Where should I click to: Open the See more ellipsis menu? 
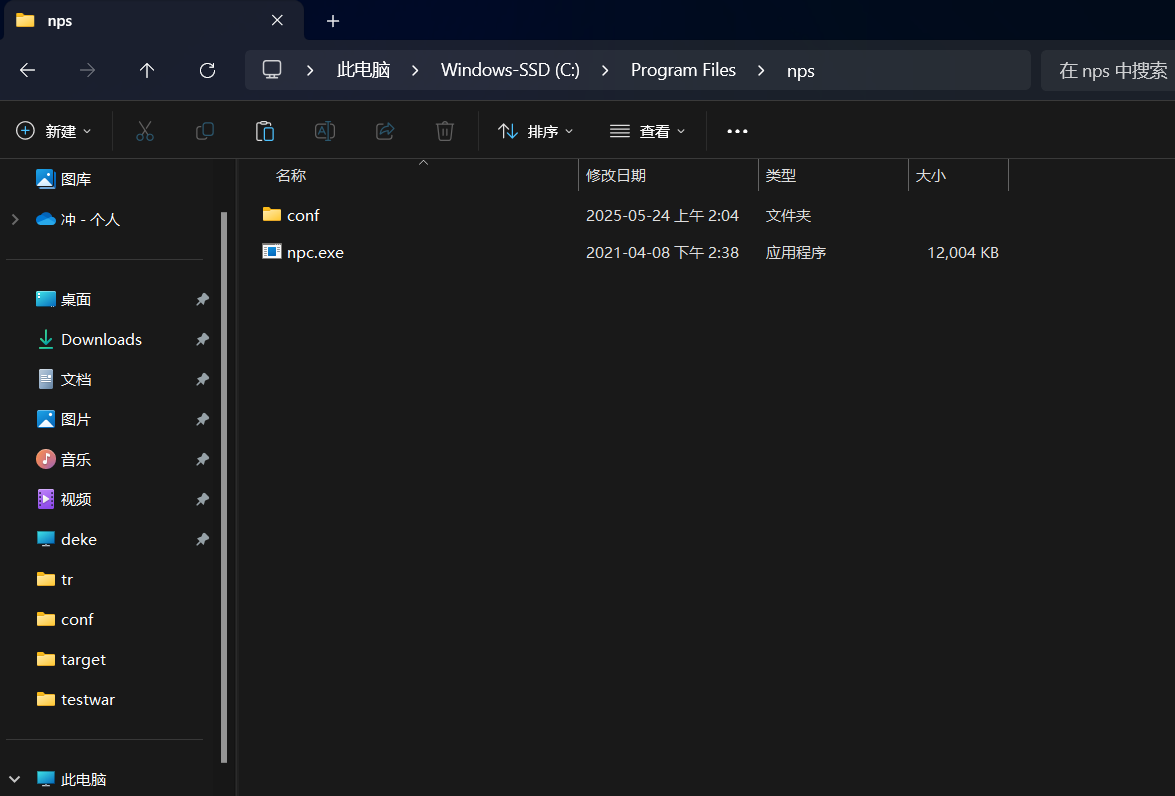(x=737, y=131)
